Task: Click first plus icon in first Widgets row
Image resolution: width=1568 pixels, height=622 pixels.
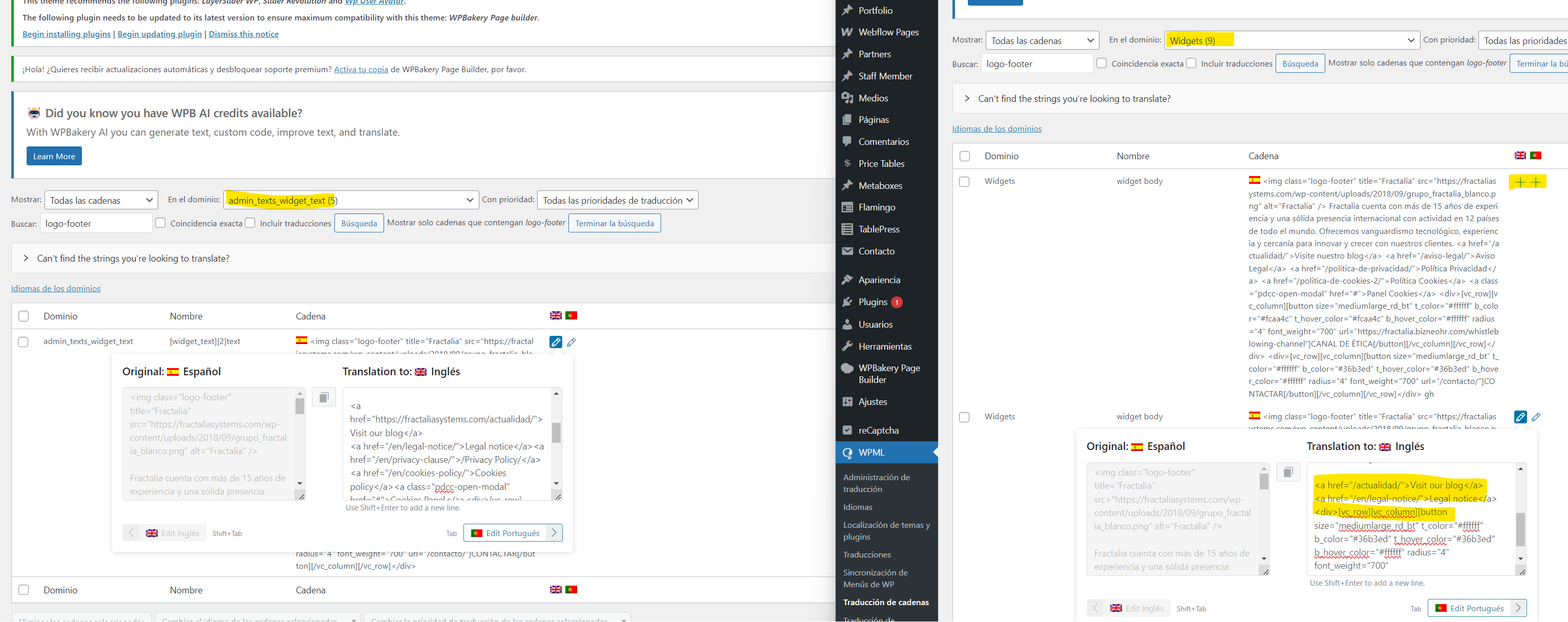Action: [x=1520, y=182]
